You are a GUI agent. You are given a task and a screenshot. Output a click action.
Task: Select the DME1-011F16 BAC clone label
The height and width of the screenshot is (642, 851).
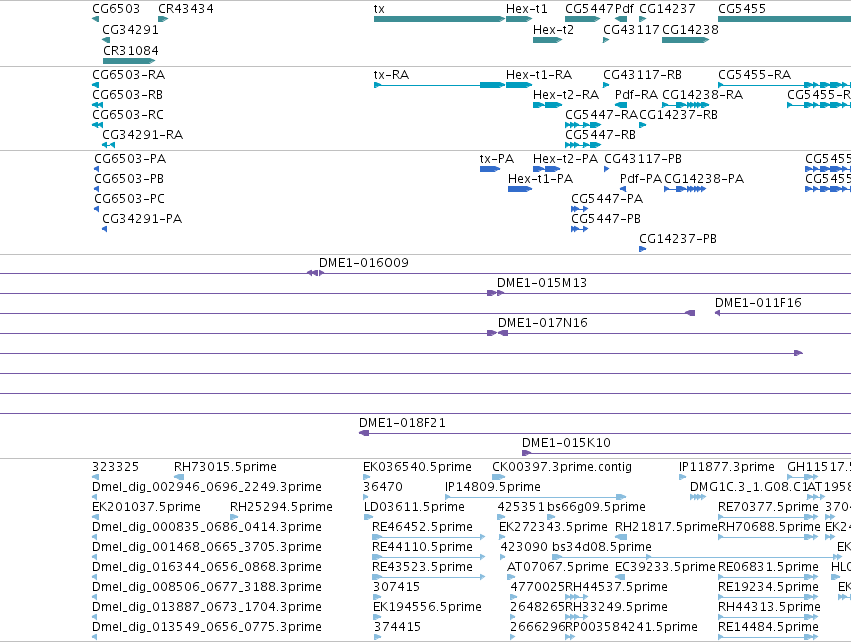[758, 303]
